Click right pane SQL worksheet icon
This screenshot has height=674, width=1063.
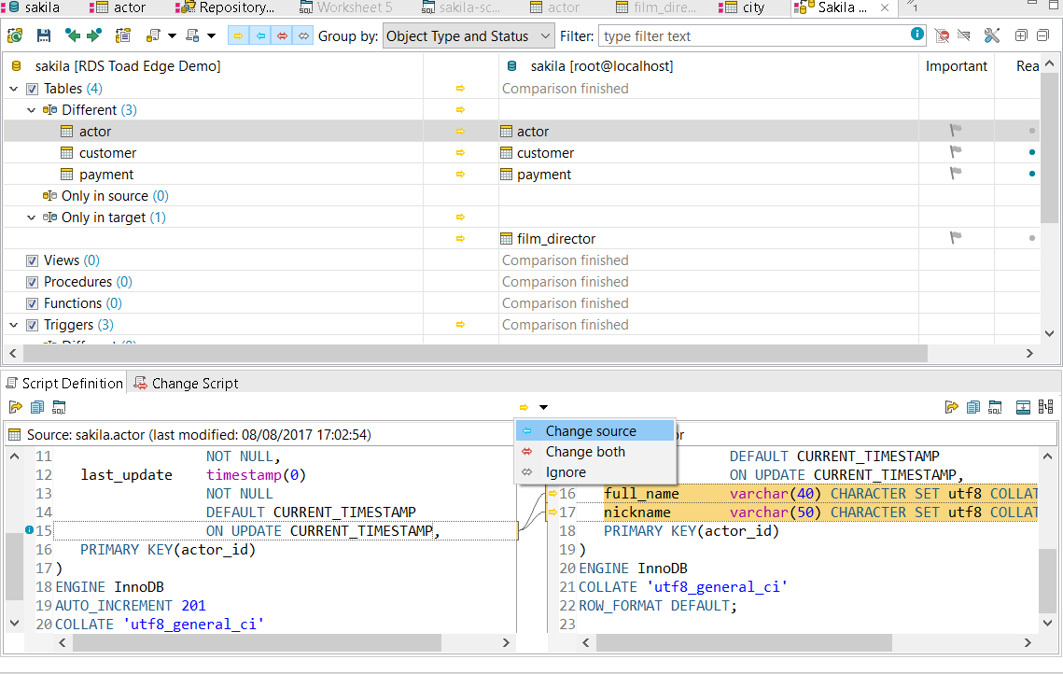pos(995,407)
